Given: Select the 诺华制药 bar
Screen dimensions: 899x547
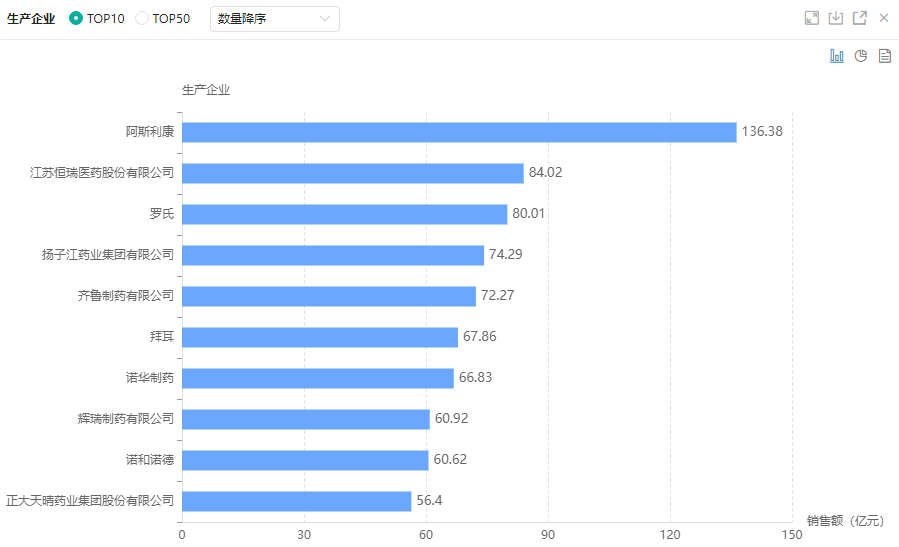Looking at the screenshot, I should point(317,378).
